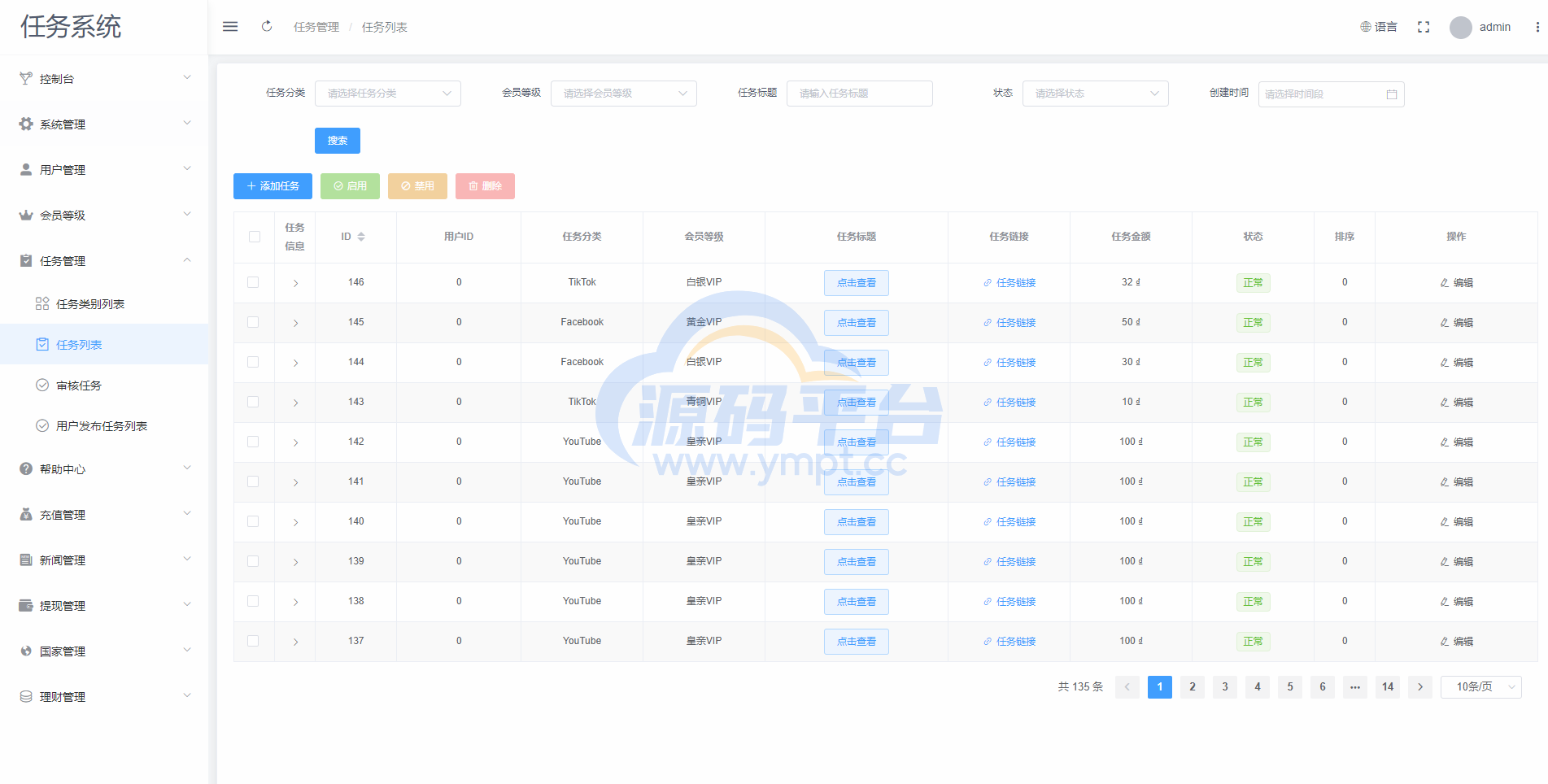Click the calendar icon in 创建时间 field
The height and width of the screenshot is (784, 1548).
[1392, 94]
